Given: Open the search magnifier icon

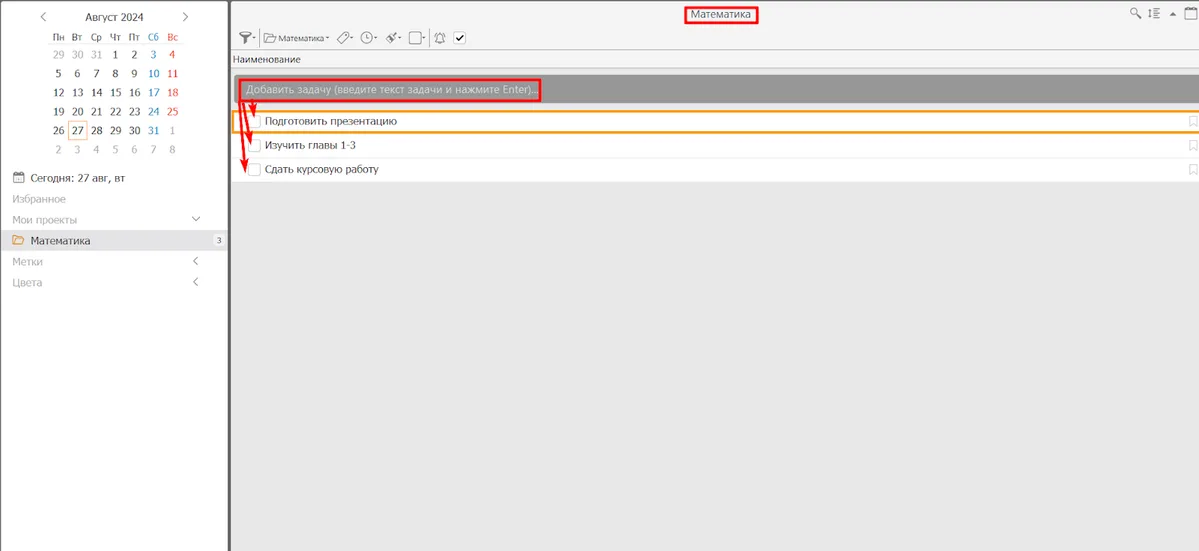Looking at the screenshot, I should click(1135, 13).
